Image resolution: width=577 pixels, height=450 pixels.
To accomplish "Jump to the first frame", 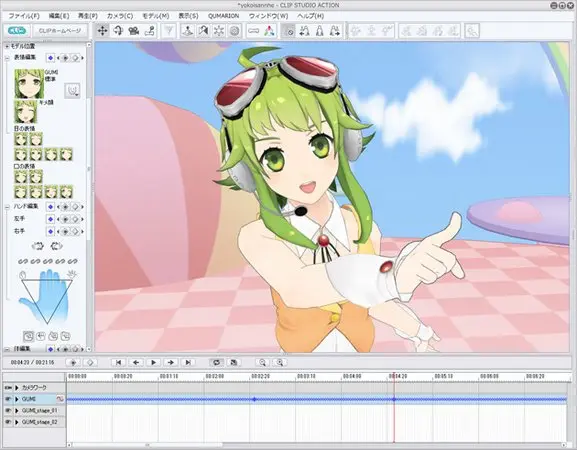I will tap(118, 362).
